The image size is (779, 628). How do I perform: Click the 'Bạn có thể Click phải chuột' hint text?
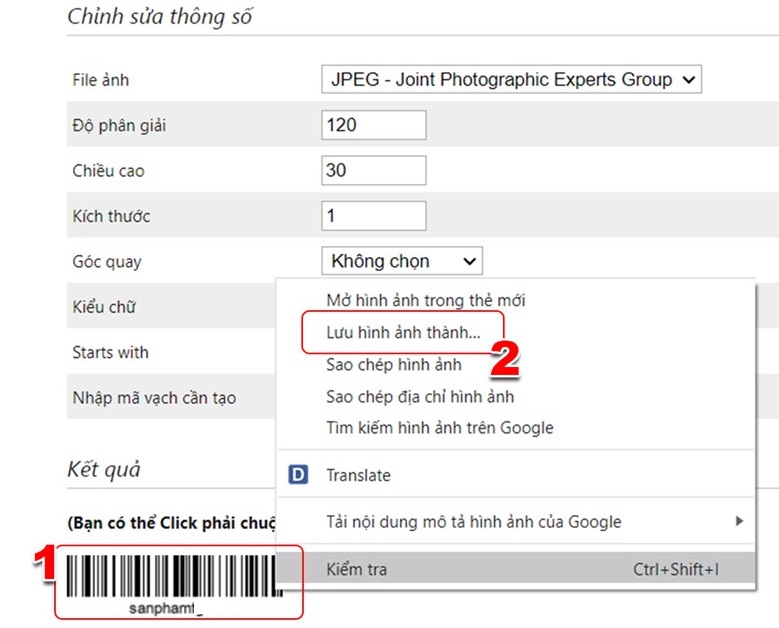pos(171,523)
